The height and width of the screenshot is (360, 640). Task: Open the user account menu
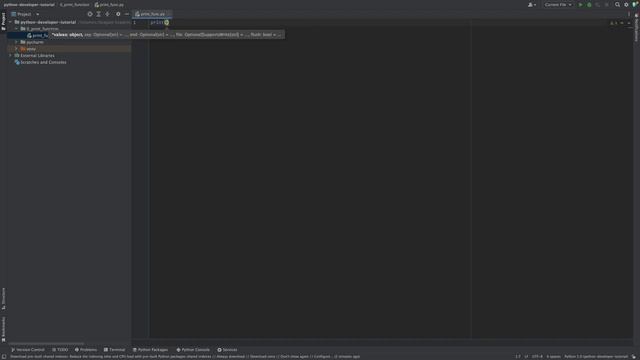532,4
